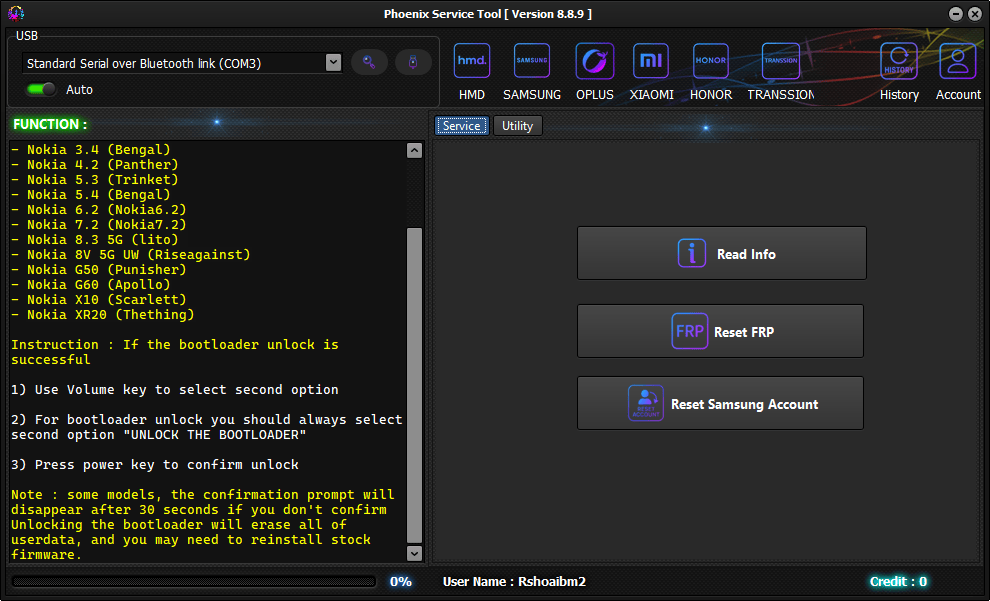
Task: Click the Nokia 3.4 (Bengal) line
Action: point(90,150)
